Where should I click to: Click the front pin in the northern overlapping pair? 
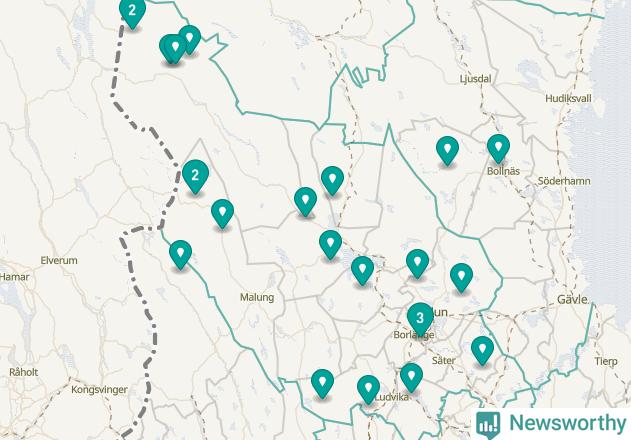[x=175, y=48]
